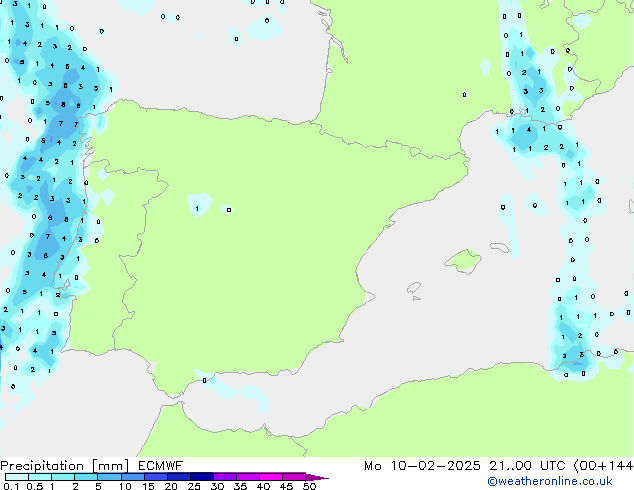Select the legend swatch between 2 and 5
The width and height of the screenshot is (634, 490).
[87, 477]
